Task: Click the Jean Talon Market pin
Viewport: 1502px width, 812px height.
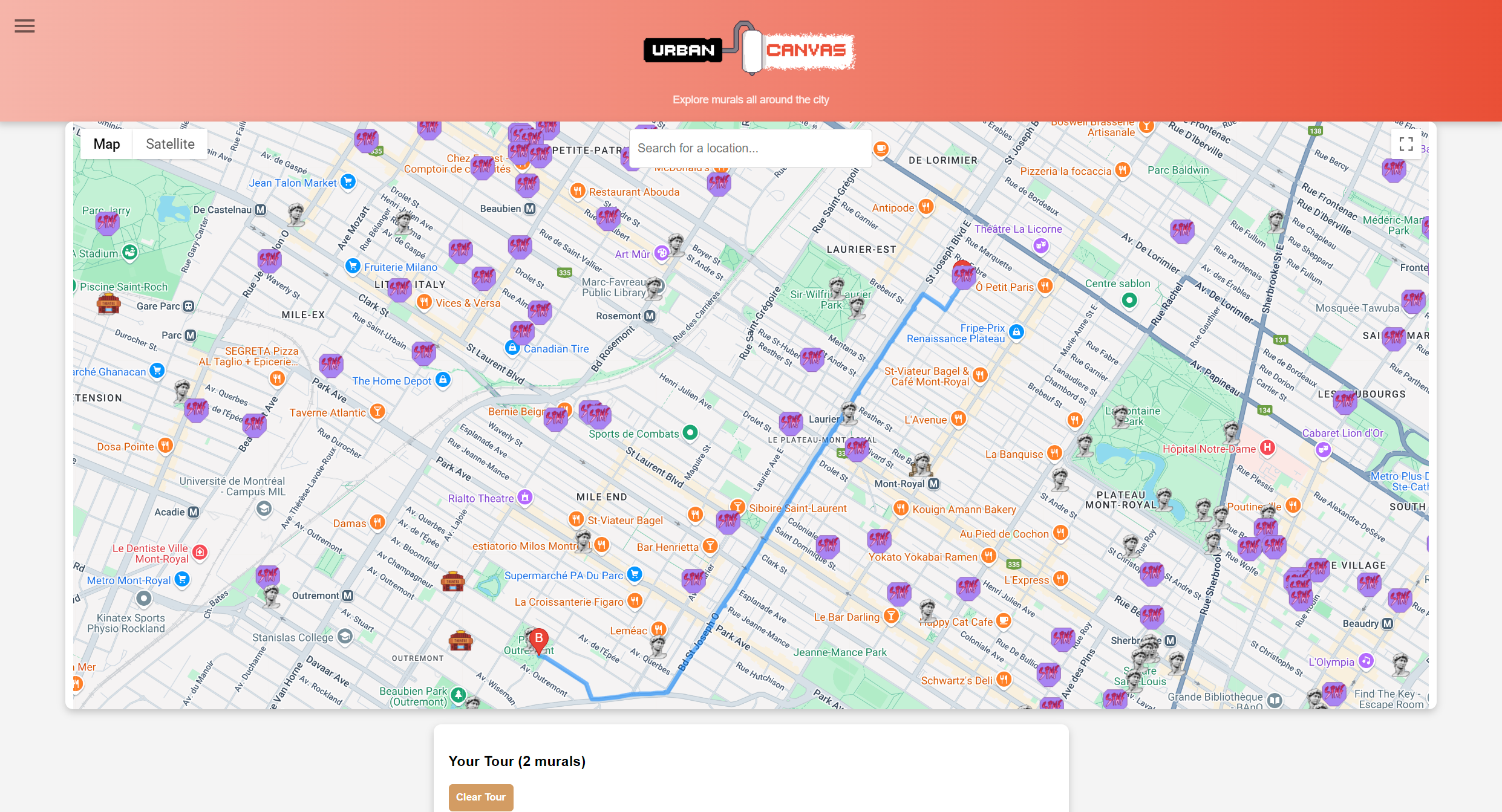Action: click(x=348, y=181)
